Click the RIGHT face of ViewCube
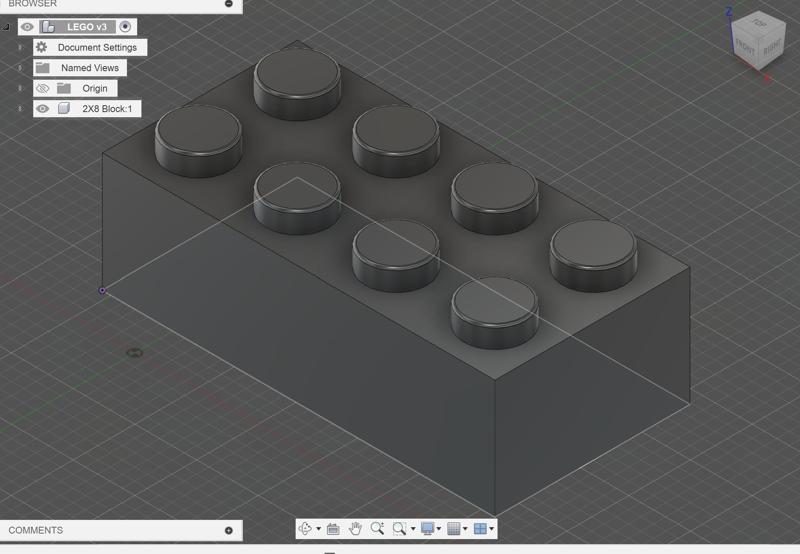 (x=771, y=47)
